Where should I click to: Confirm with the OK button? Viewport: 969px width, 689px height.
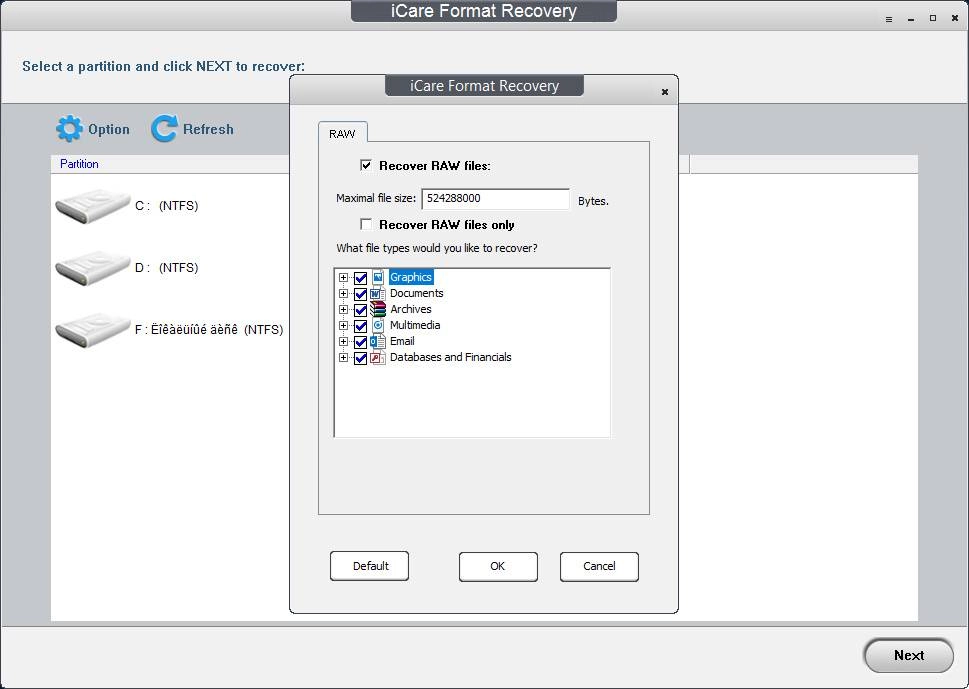click(x=498, y=567)
